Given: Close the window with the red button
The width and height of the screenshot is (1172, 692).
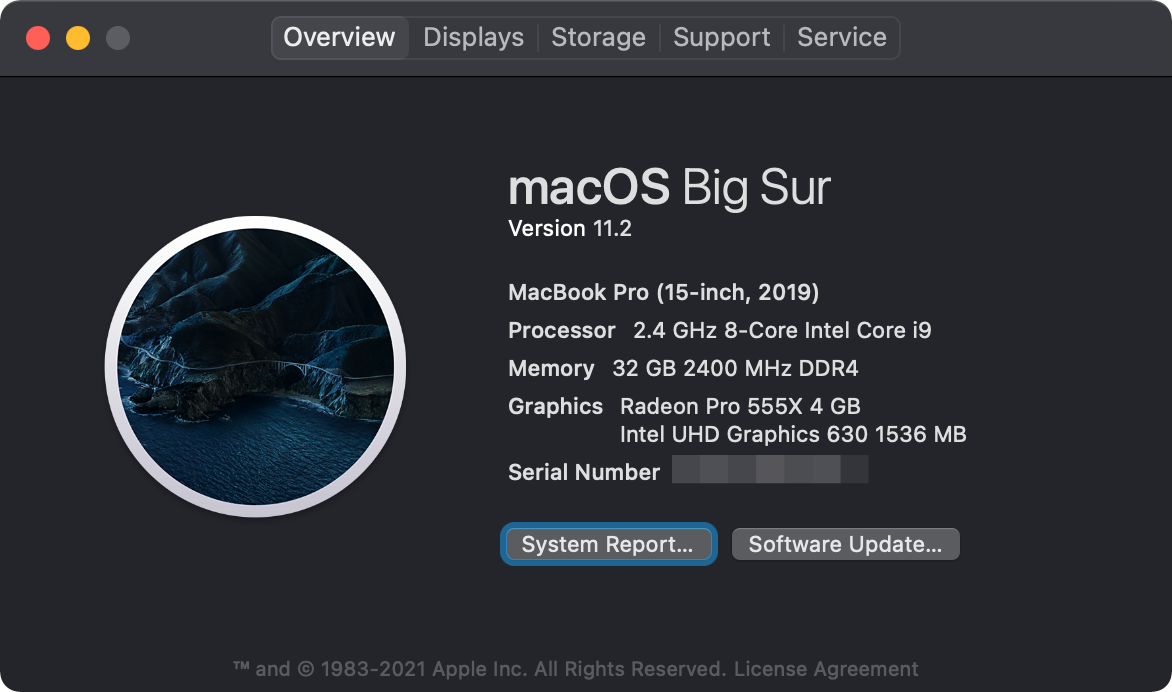Looking at the screenshot, I should [x=38, y=37].
